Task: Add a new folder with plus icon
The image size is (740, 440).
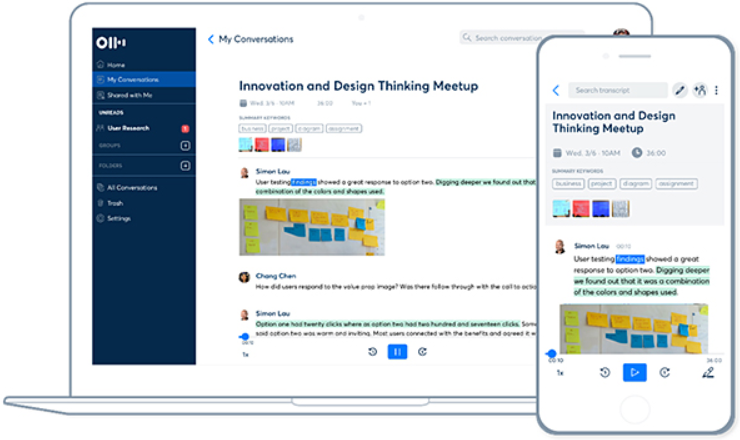Action: click(x=185, y=166)
